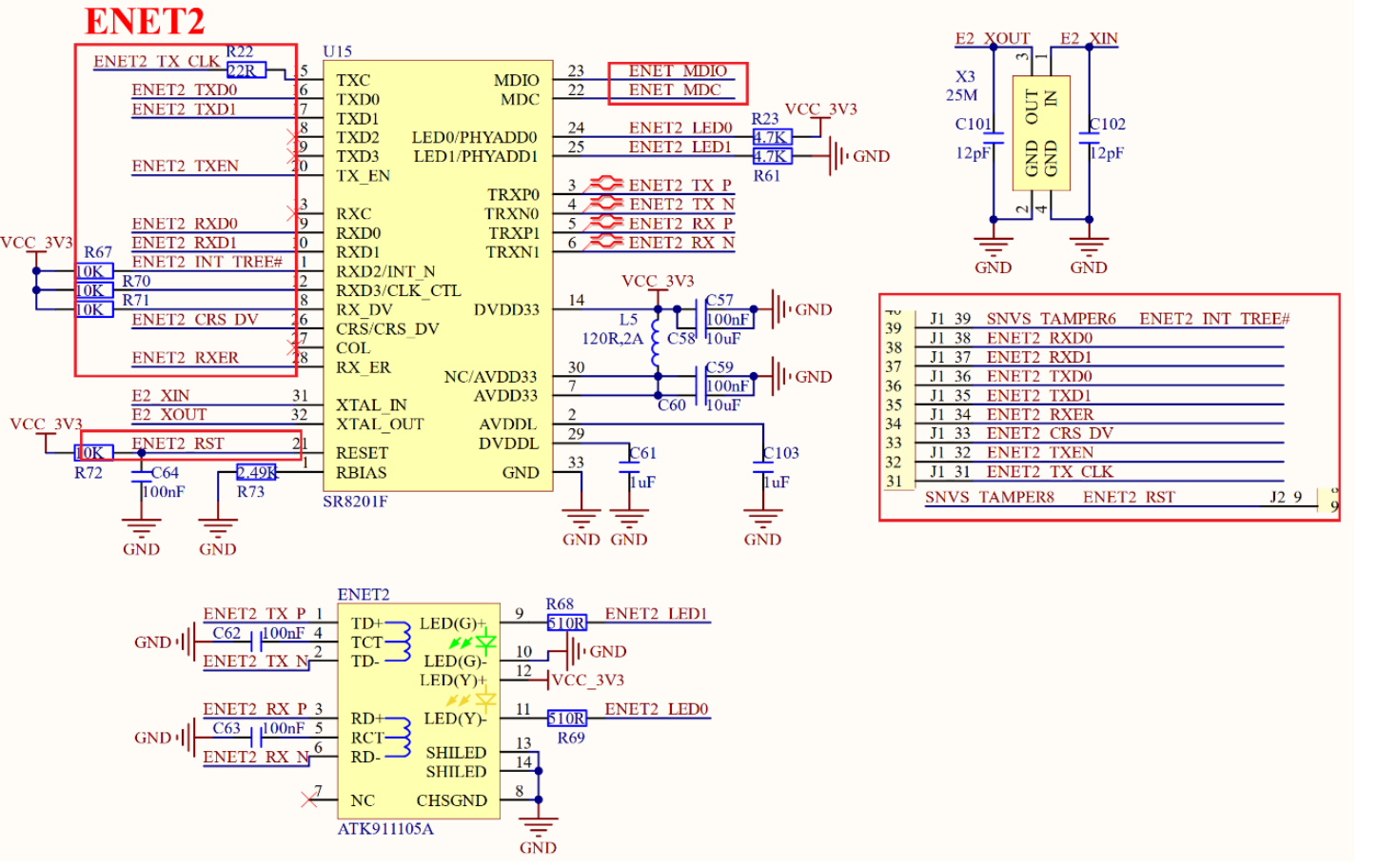
Task: Click the SR8201F part name
Action: [355, 502]
